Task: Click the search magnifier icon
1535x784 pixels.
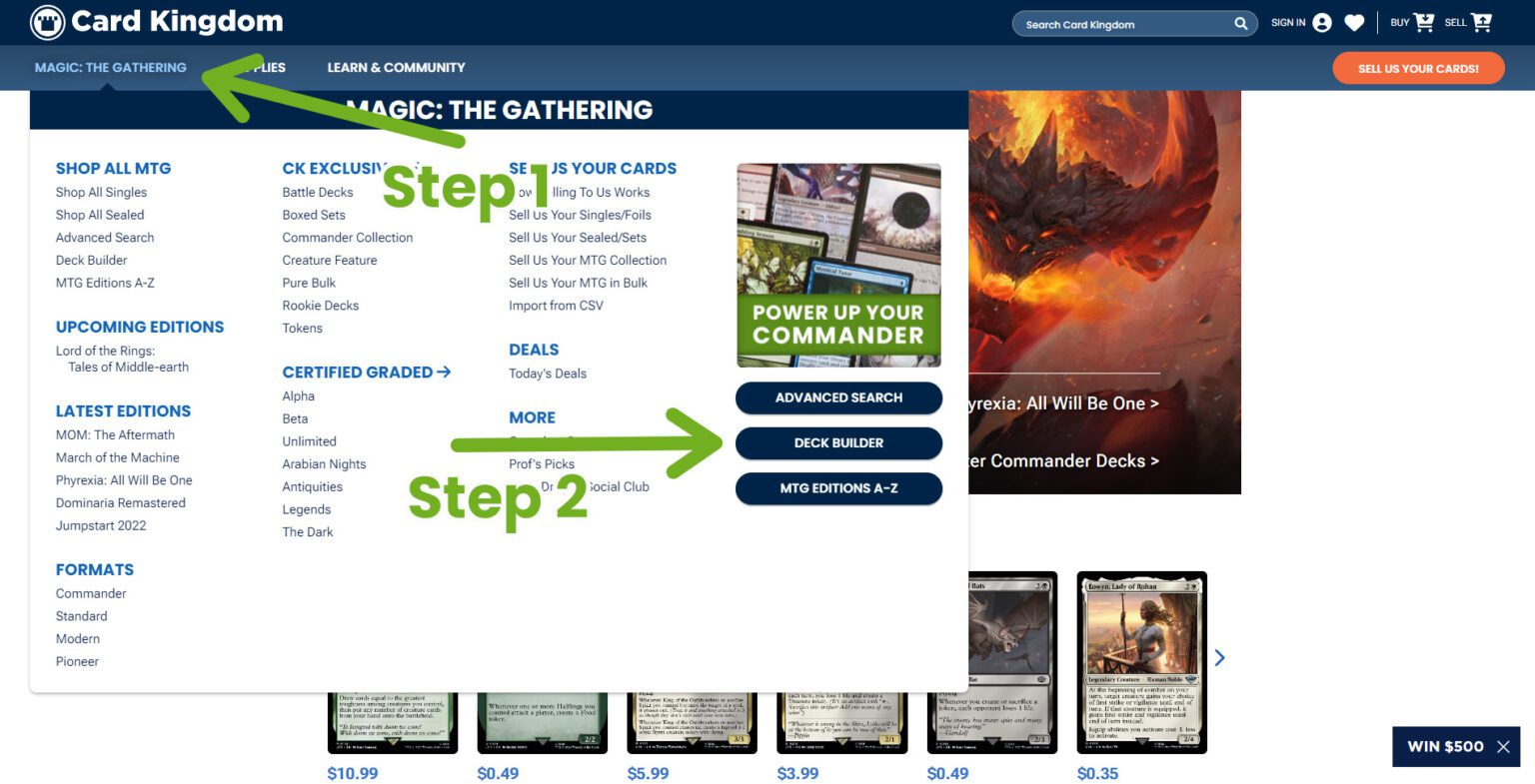Action: pyautogui.click(x=1241, y=24)
